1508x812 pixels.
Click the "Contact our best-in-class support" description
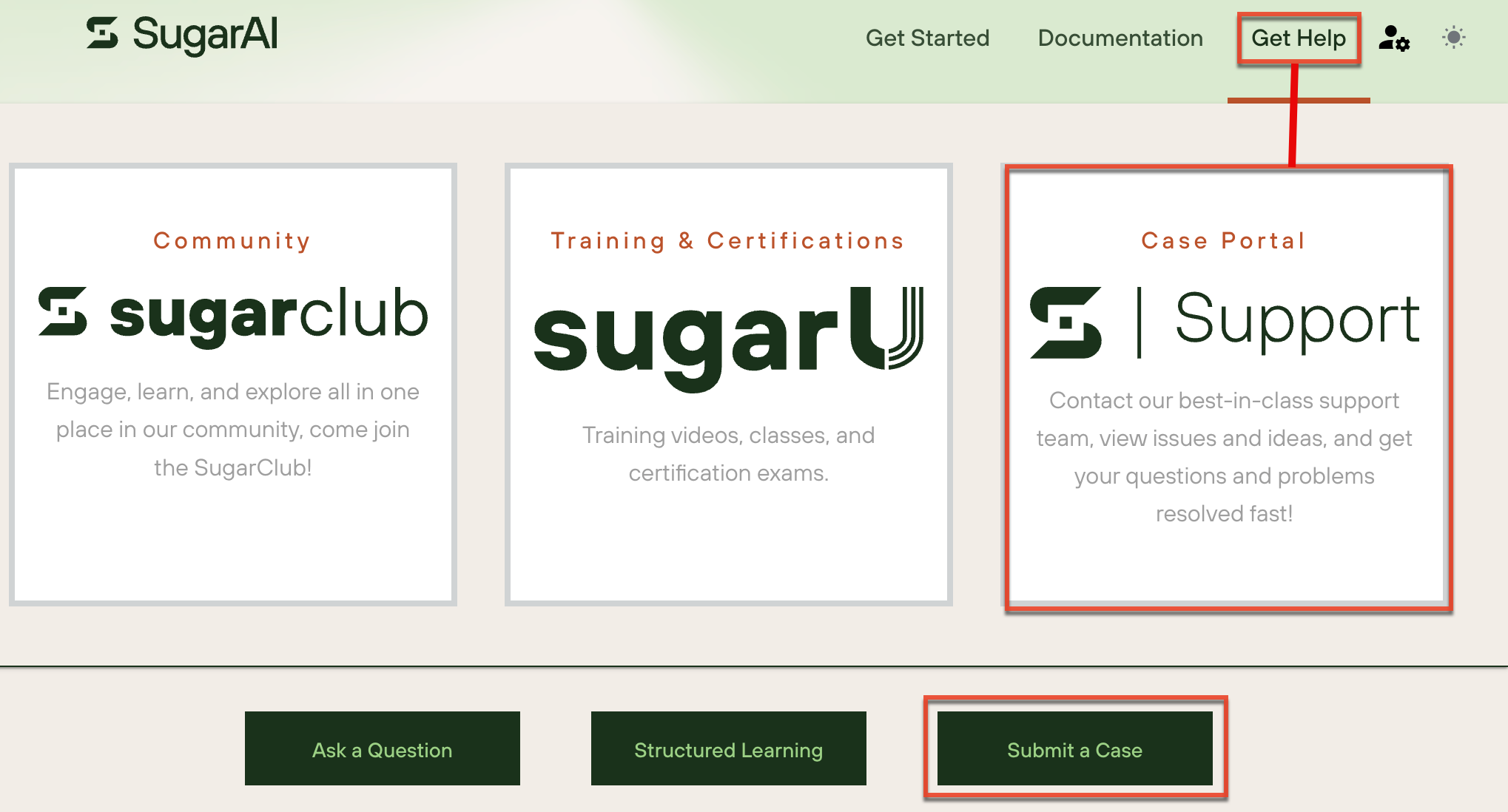pyautogui.click(x=1225, y=457)
